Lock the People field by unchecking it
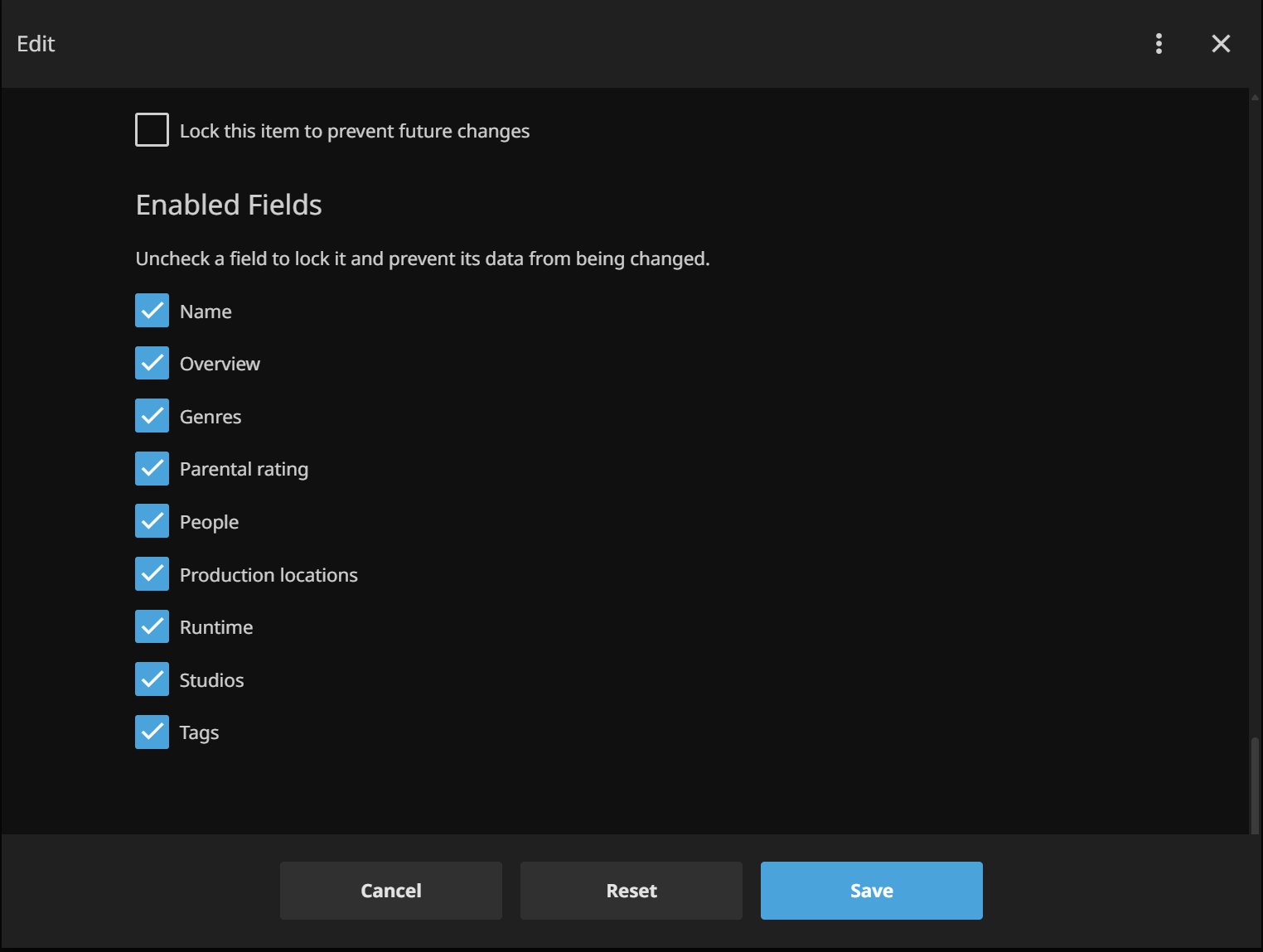This screenshot has height=952, width=1263. [x=152, y=521]
